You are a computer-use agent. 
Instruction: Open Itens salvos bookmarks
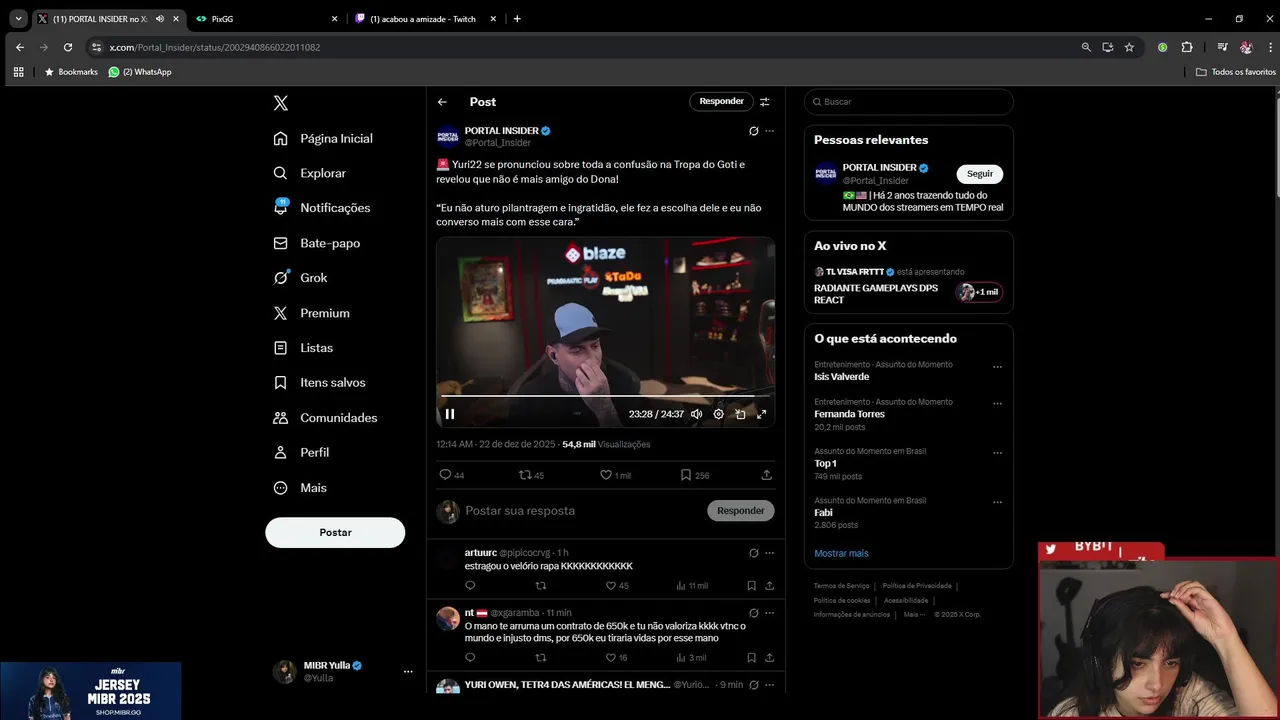[320, 383]
